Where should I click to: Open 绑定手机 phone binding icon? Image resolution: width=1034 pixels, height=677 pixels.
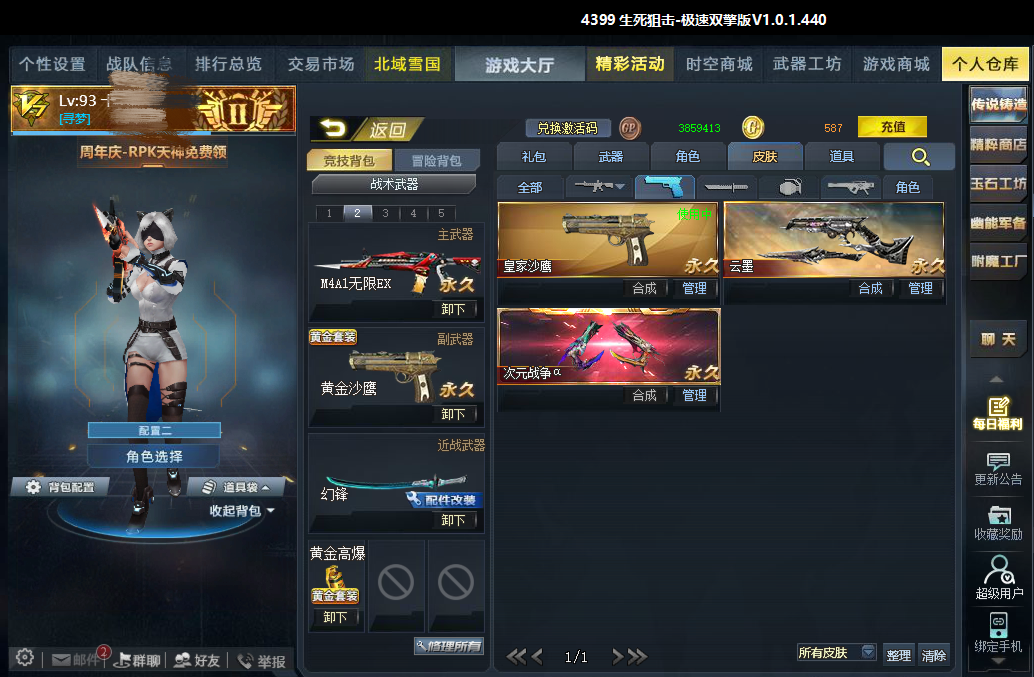[998, 633]
